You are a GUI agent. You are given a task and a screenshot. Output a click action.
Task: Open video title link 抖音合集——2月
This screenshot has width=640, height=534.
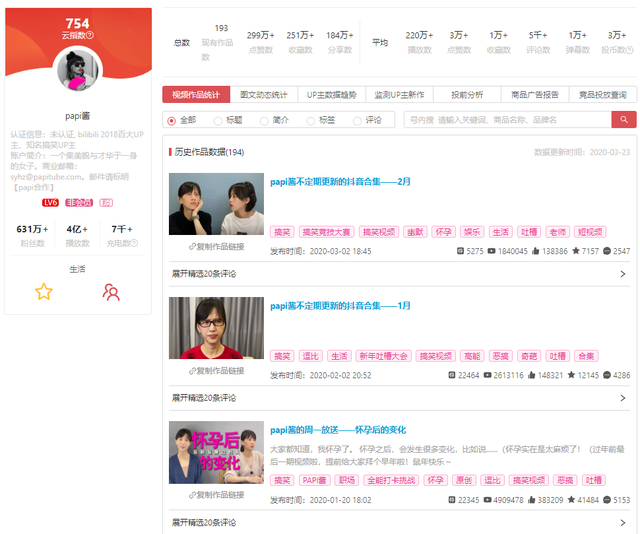[340, 181]
